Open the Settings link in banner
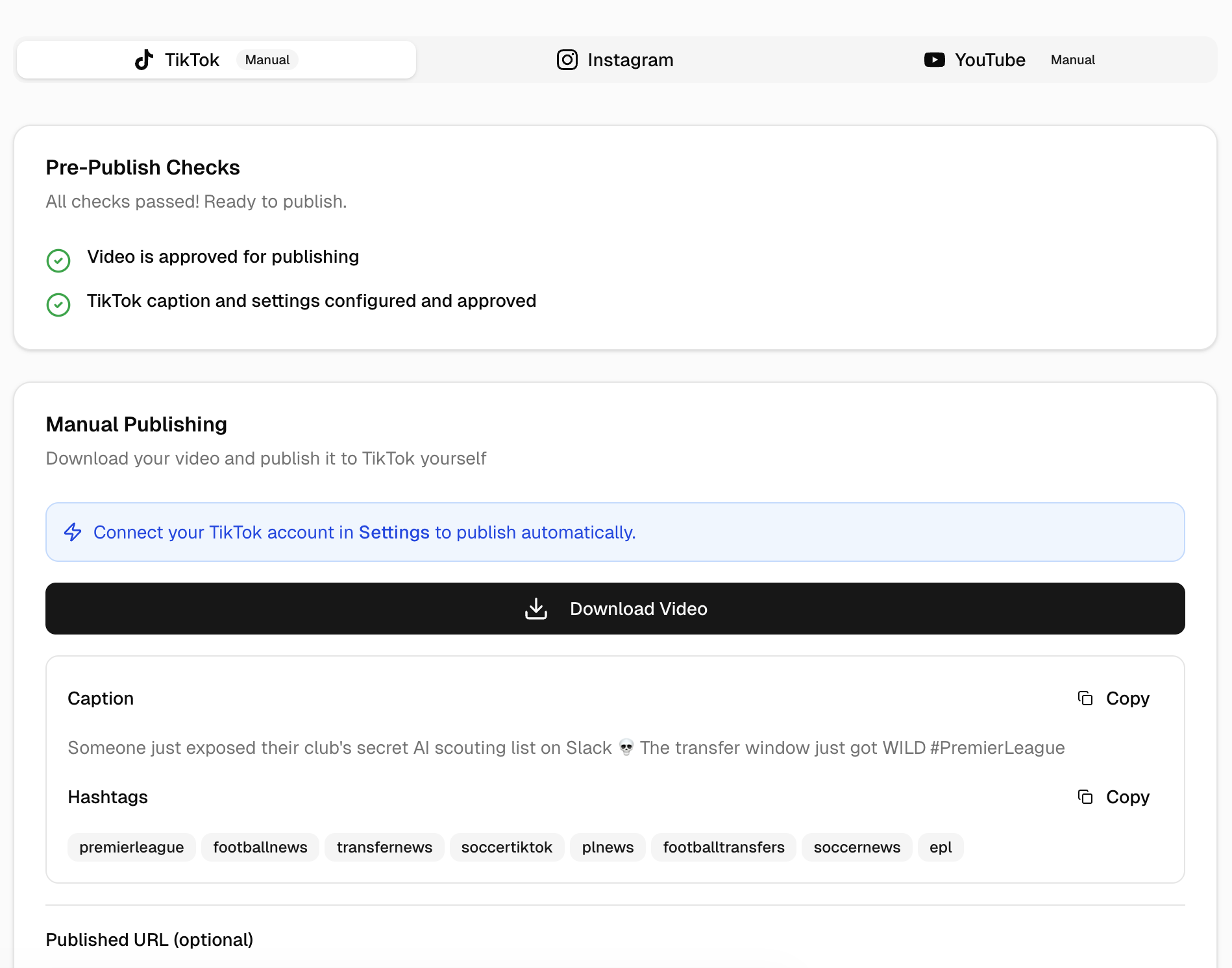 [394, 532]
